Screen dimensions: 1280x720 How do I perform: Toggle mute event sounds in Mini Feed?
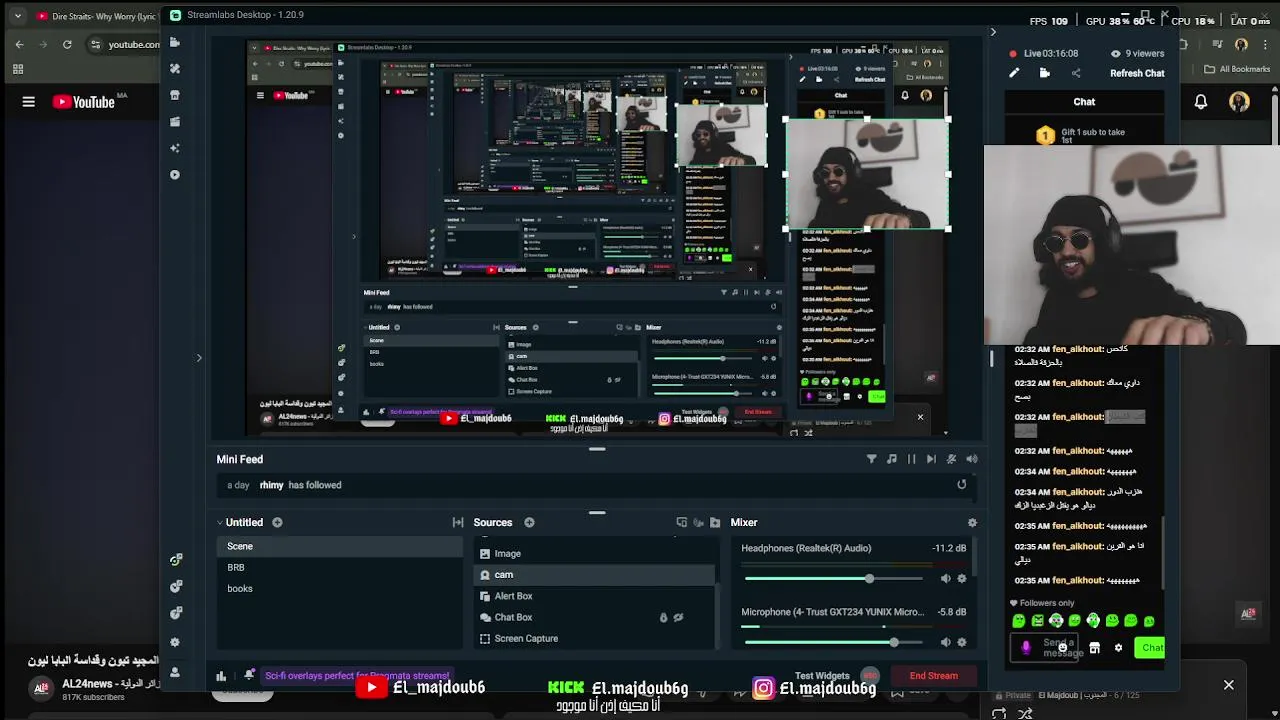[951, 459]
